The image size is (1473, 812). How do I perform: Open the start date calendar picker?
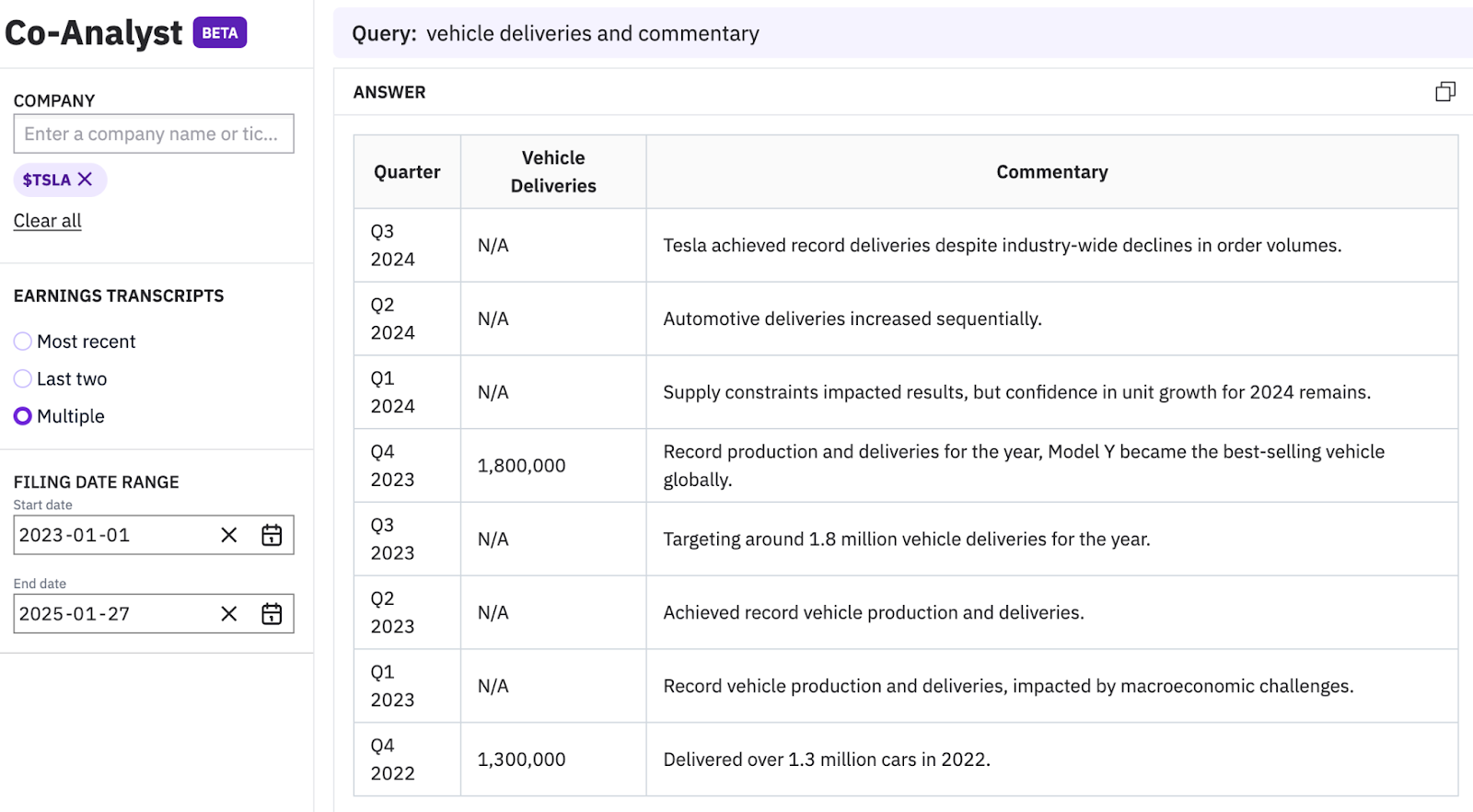(272, 535)
